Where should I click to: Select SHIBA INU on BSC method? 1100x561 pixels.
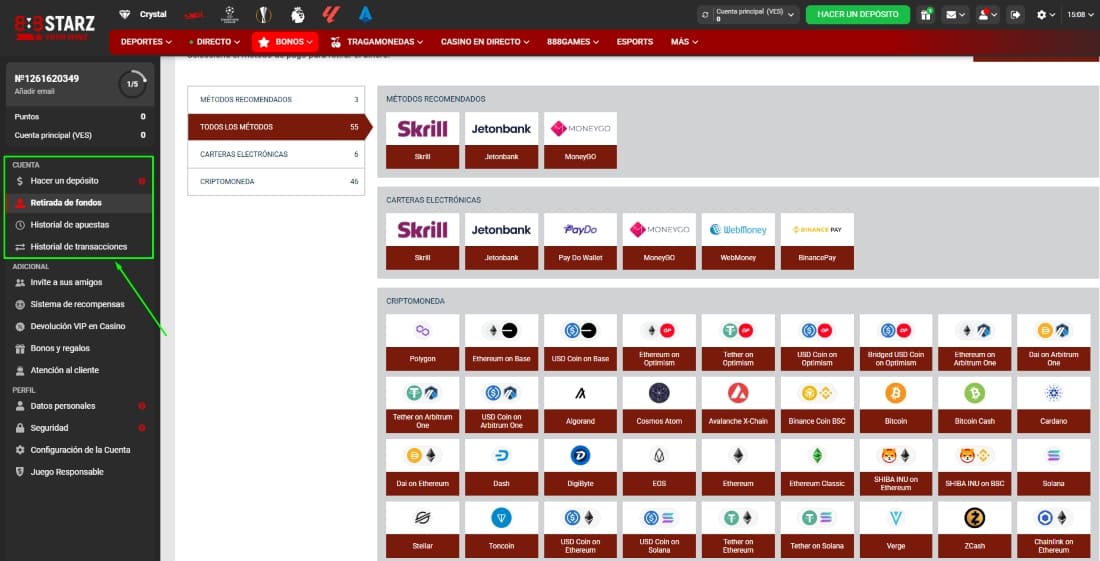pyautogui.click(x=974, y=467)
